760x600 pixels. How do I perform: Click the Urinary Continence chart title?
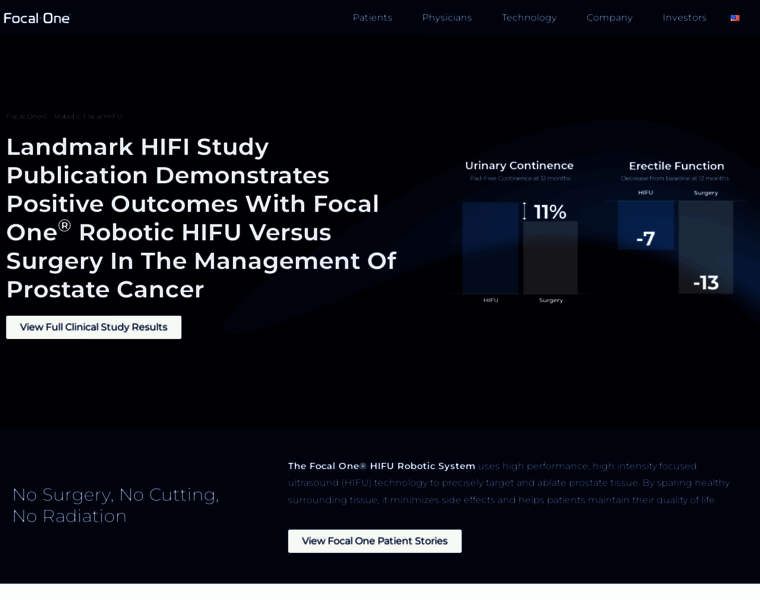(519, 166)
